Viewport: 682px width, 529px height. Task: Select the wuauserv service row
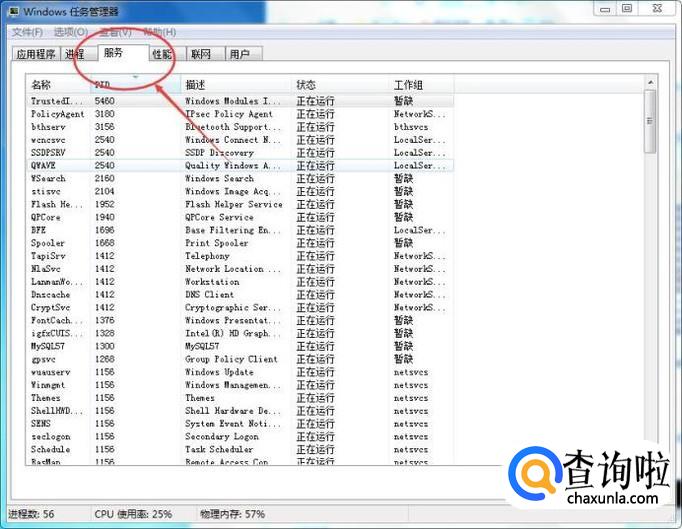(x=240, y=372)
